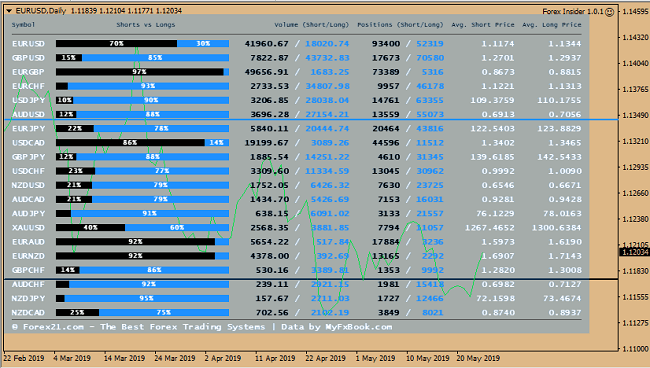
Task: Expand the EURUSD,Daily chart title arrow
Action: [x=9, y=11]
